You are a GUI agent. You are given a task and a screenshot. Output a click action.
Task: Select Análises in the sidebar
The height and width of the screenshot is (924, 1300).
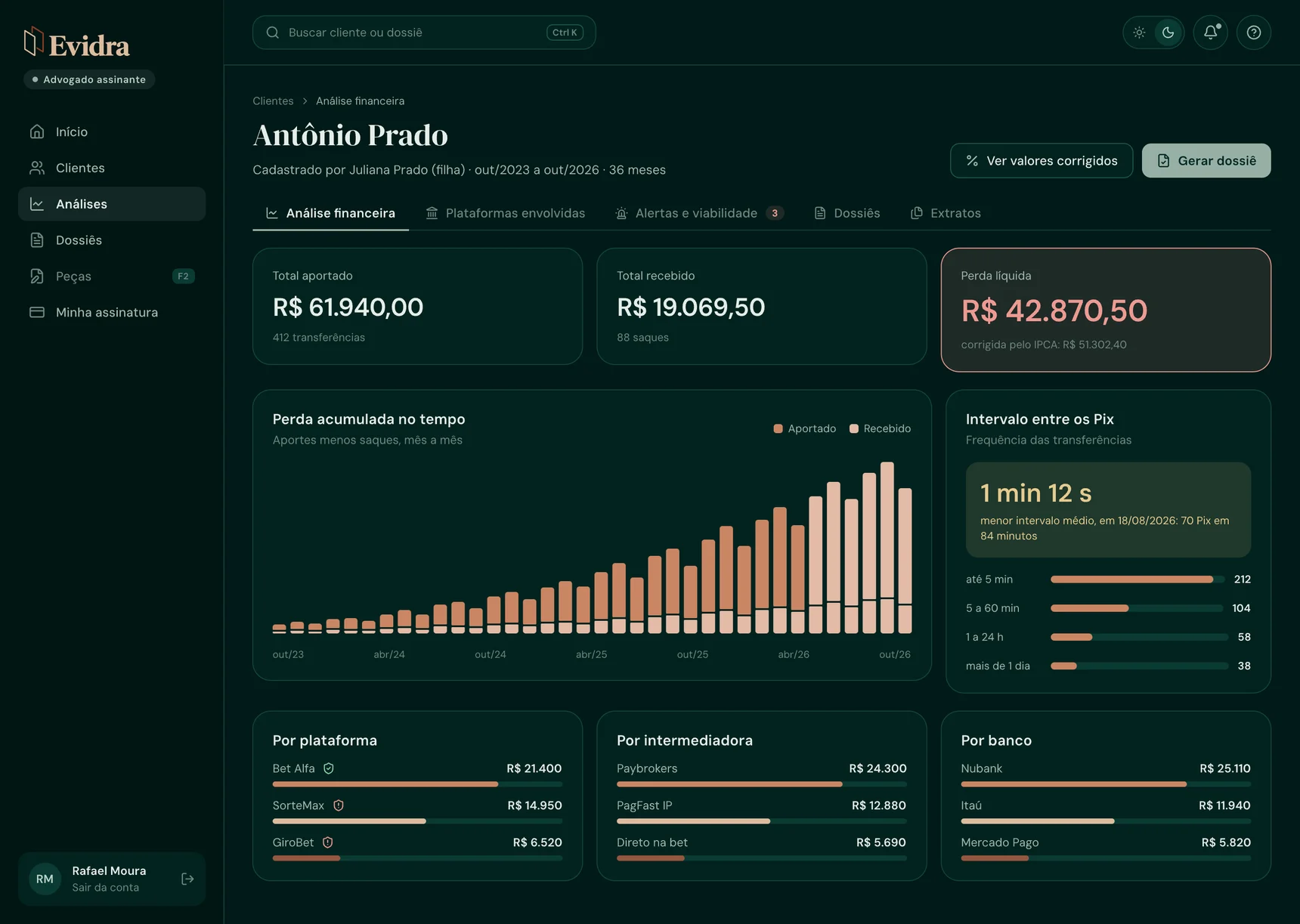pyautogui.click(x=112, y=204)
